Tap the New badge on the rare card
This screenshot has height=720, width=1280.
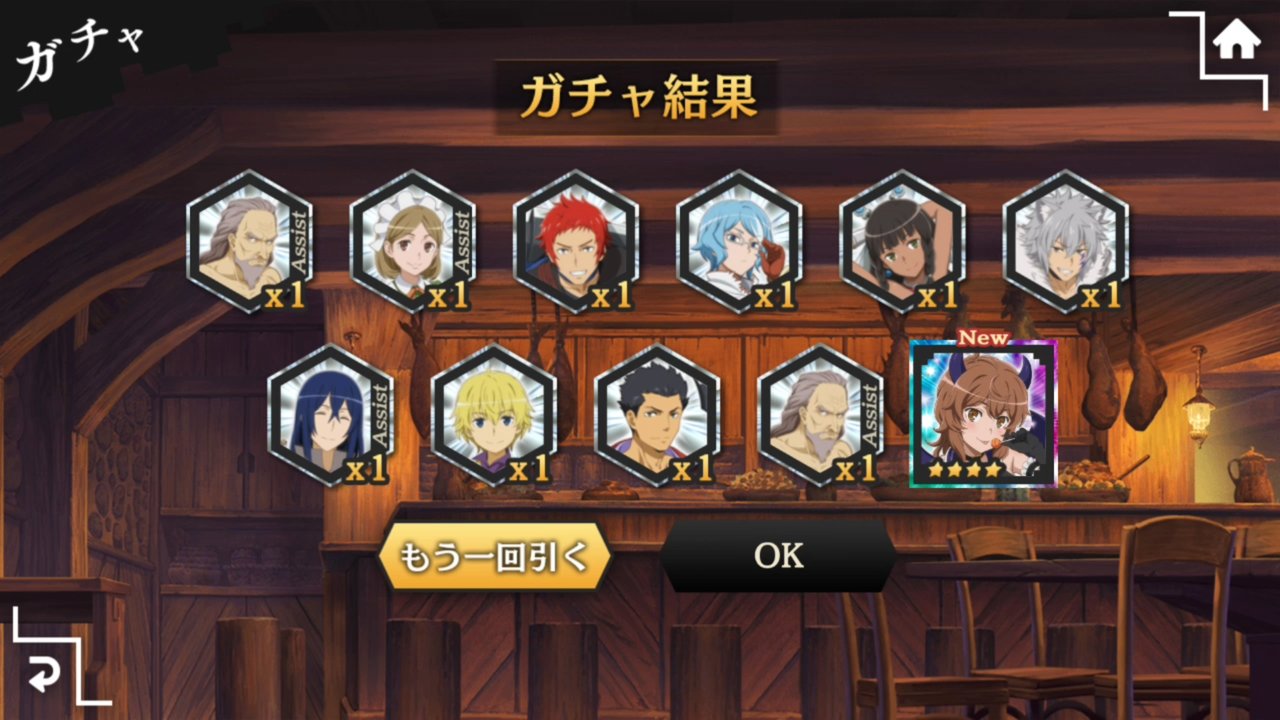pyautogui.click(x=984, y=338)
